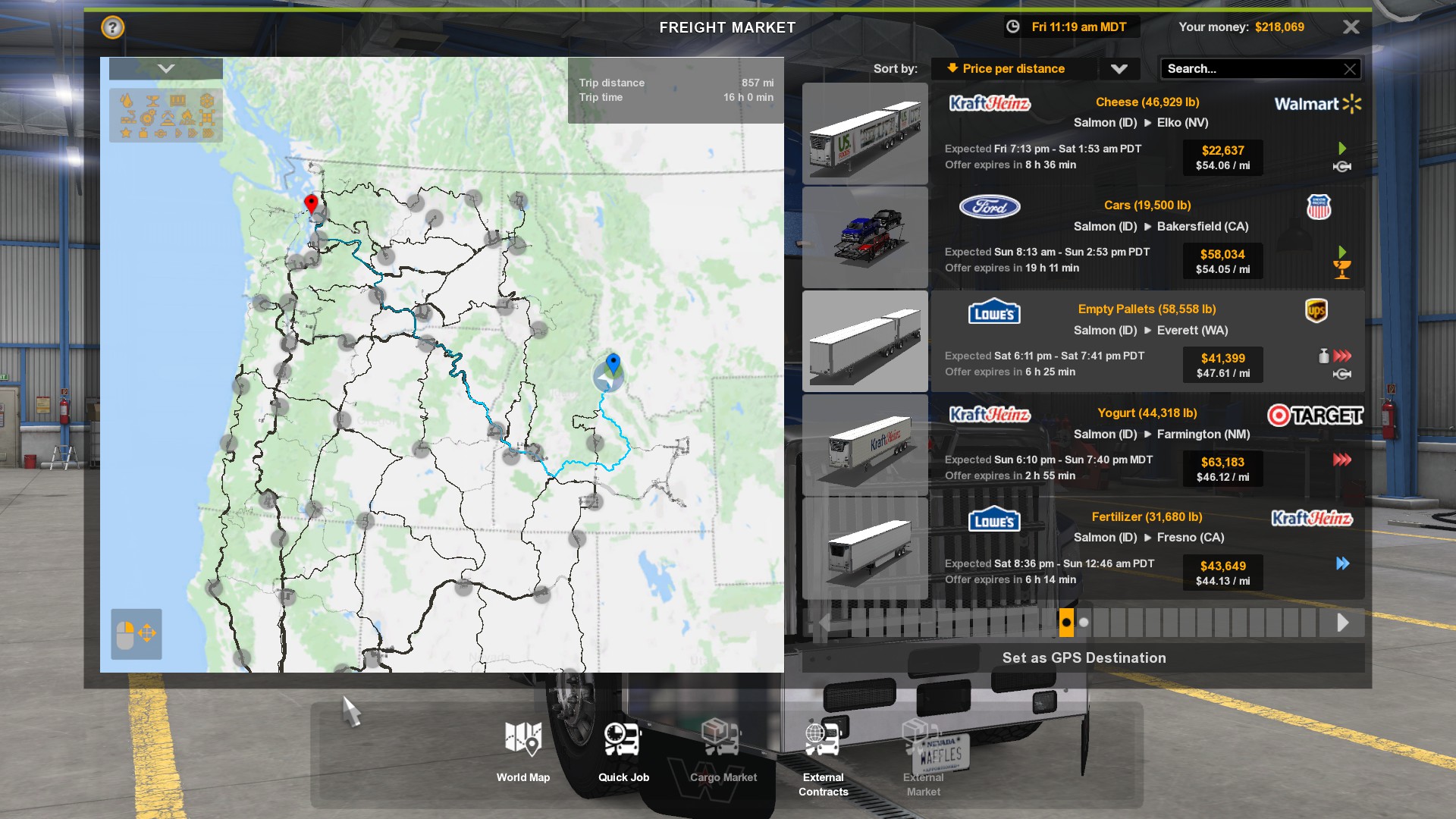Toggle the triple-arrow urgency map filter
Image resolution: width=1456 pixels, height=819 pixels.
[x=209, y=133]
